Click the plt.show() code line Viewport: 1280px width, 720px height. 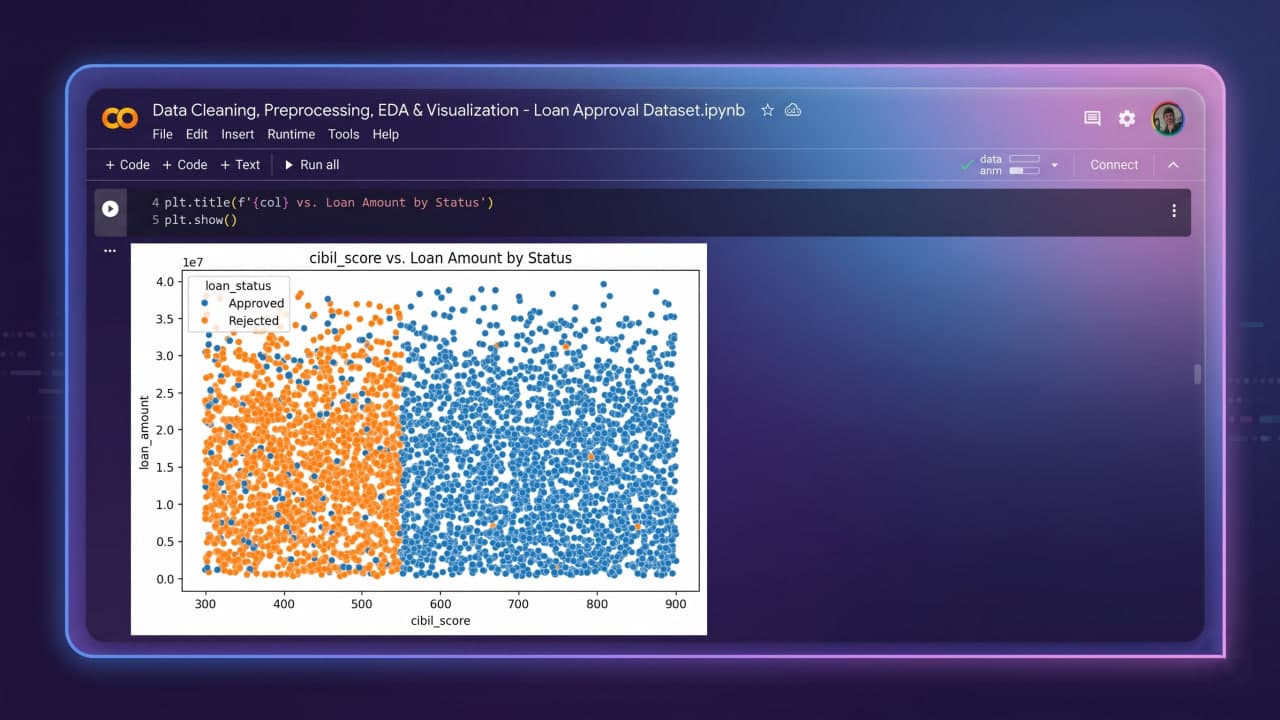click(x=201, y=220)
